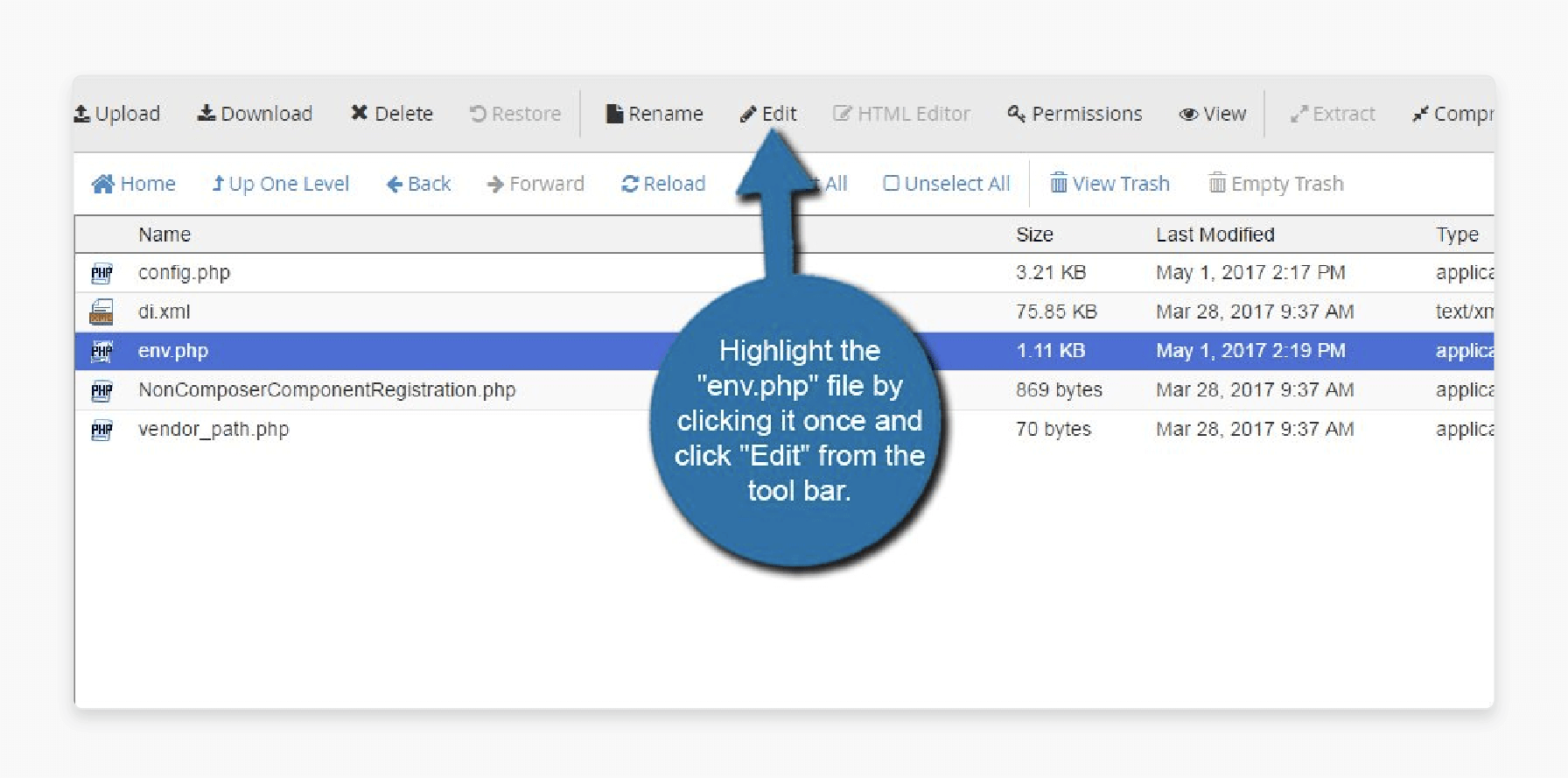Click the Extract label in toolbar
The height and width of the screenshot is (778, 1568).
[1344, 114]
